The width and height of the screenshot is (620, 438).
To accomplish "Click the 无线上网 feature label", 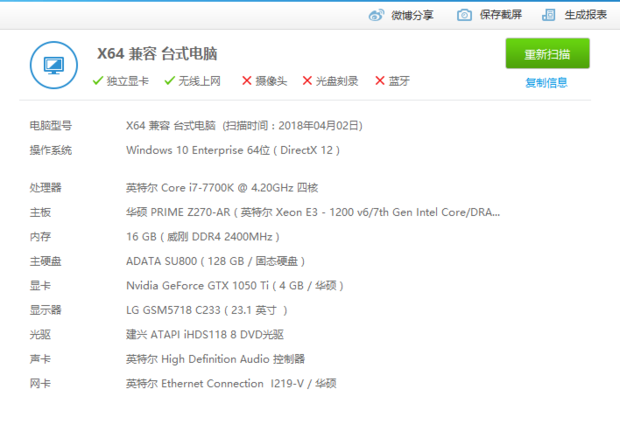I will 199,81.
